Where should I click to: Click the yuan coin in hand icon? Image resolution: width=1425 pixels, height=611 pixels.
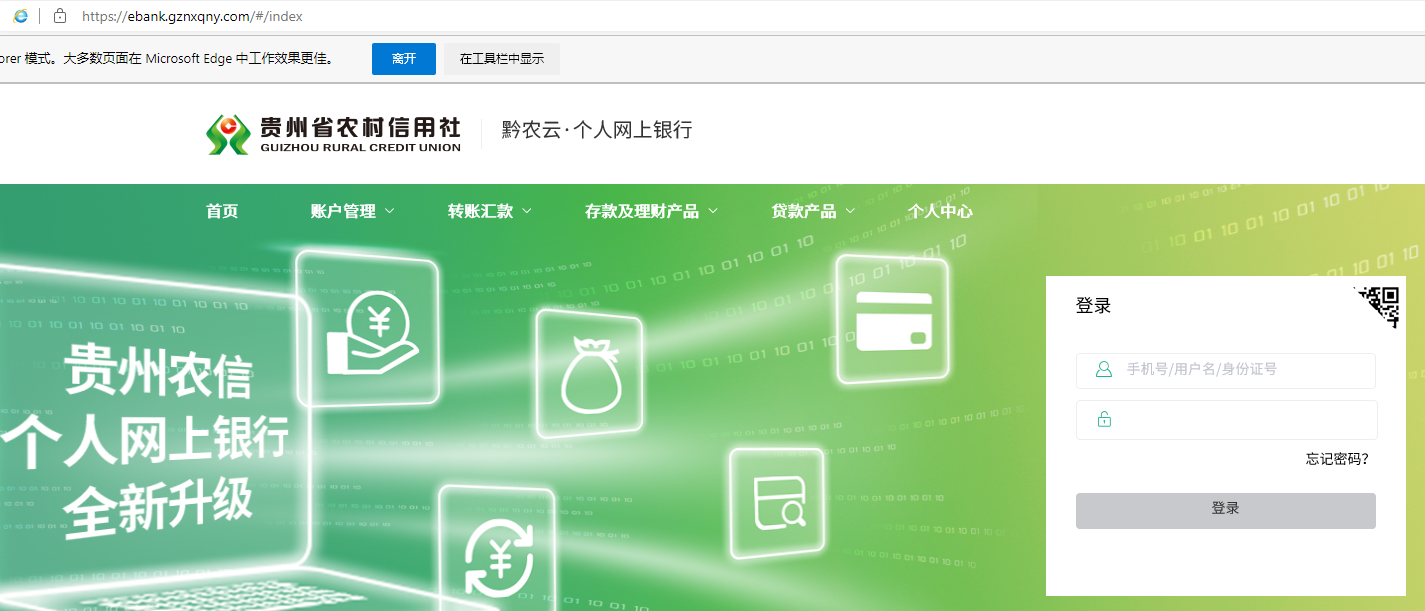coord(371,332)
